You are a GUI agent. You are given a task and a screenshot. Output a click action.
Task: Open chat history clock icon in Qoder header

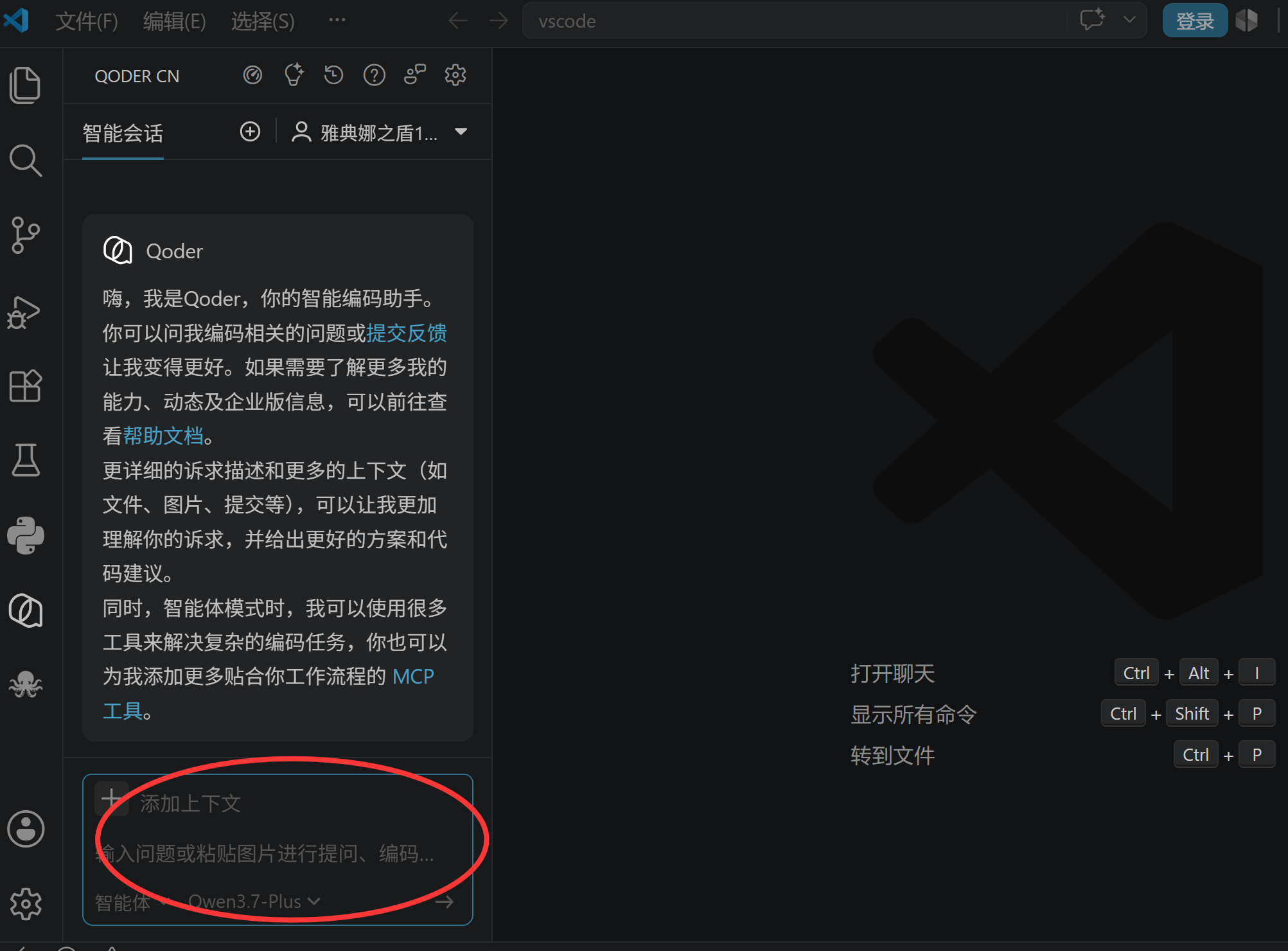[333, 75]
